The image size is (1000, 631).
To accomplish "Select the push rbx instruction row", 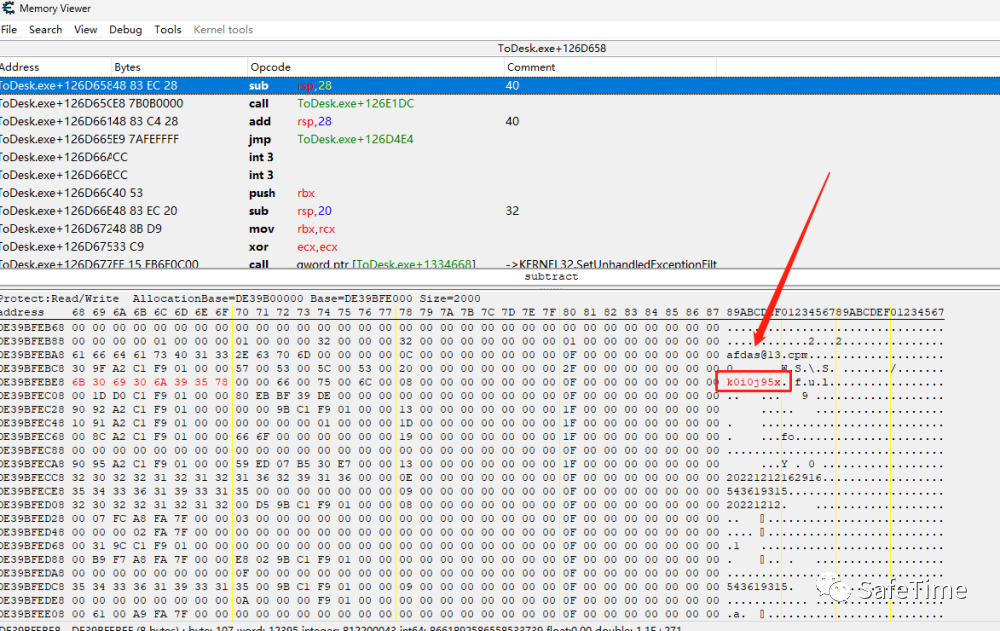I will point(500,193).
